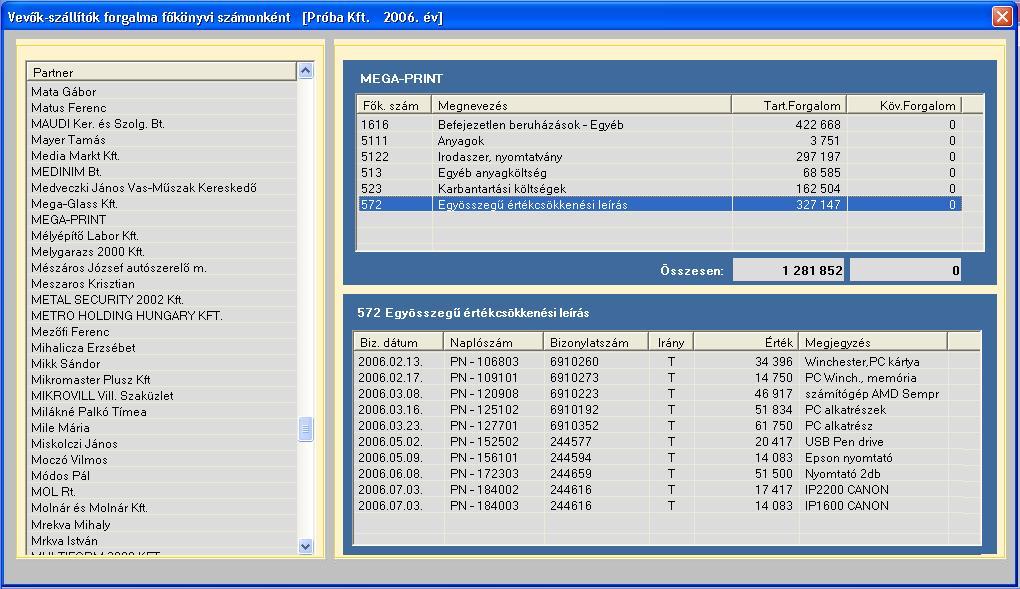
Task: Select the entry dated 2006.03.16.
Action: coord(651,409)
